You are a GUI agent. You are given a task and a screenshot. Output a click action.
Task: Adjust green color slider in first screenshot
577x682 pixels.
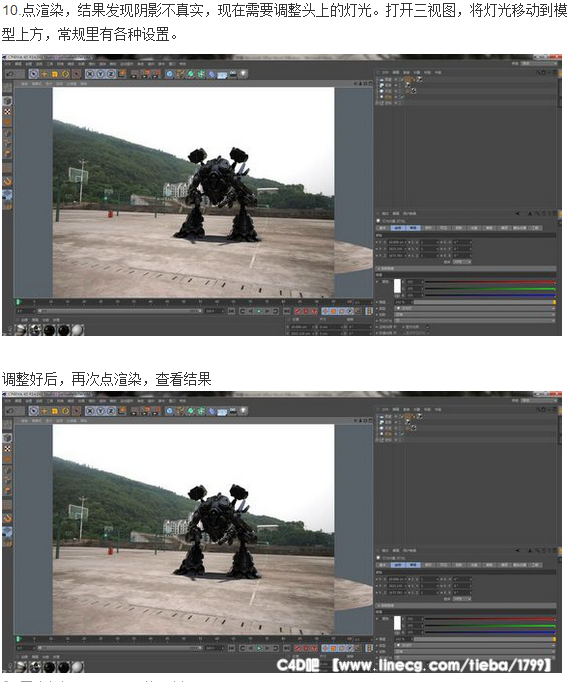(490, 288)
